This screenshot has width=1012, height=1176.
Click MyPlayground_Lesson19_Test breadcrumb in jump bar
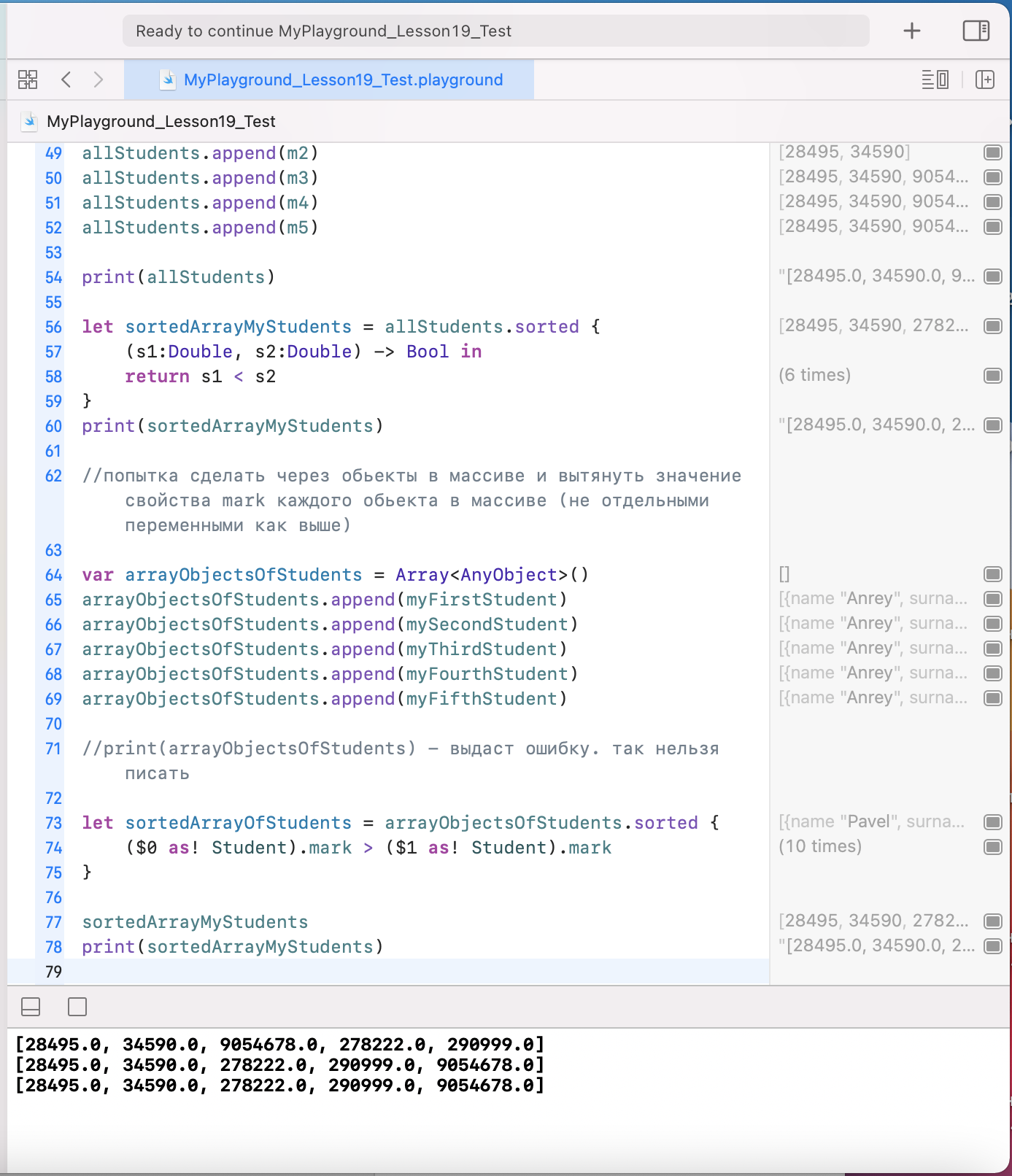[161, 121]
